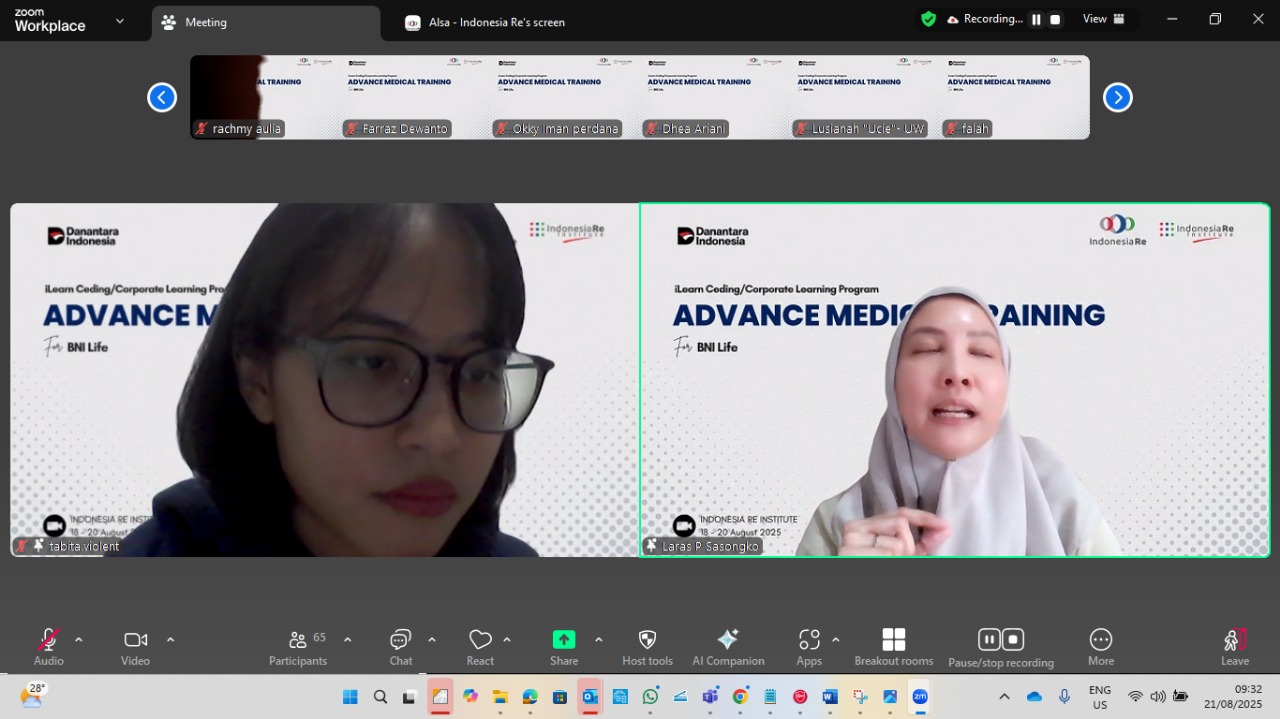Image resolution: width=1280 pixels, height=719 pixels.
Task: Pause recording in the top bar
Action: (x=1036, y=19)
